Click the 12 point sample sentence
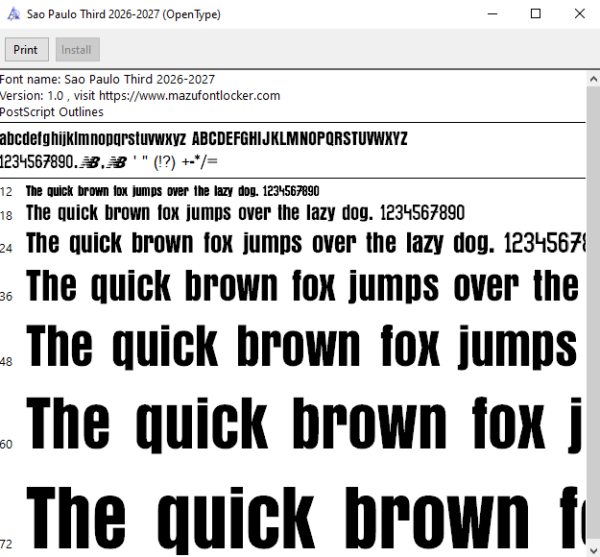 point(172,191)
